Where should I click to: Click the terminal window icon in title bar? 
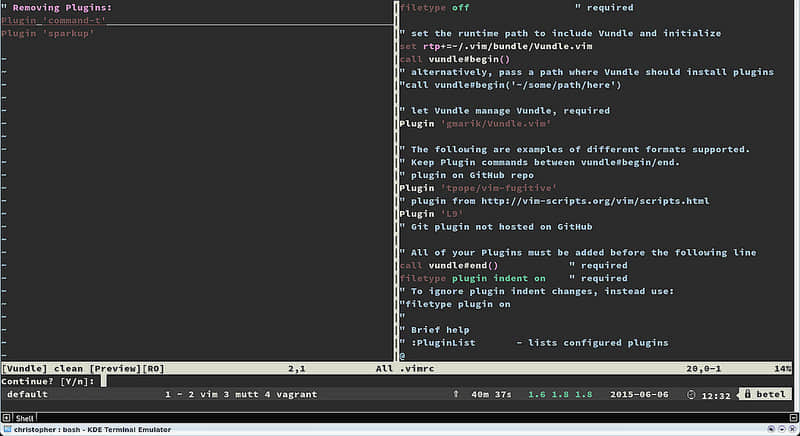[7, 430]
